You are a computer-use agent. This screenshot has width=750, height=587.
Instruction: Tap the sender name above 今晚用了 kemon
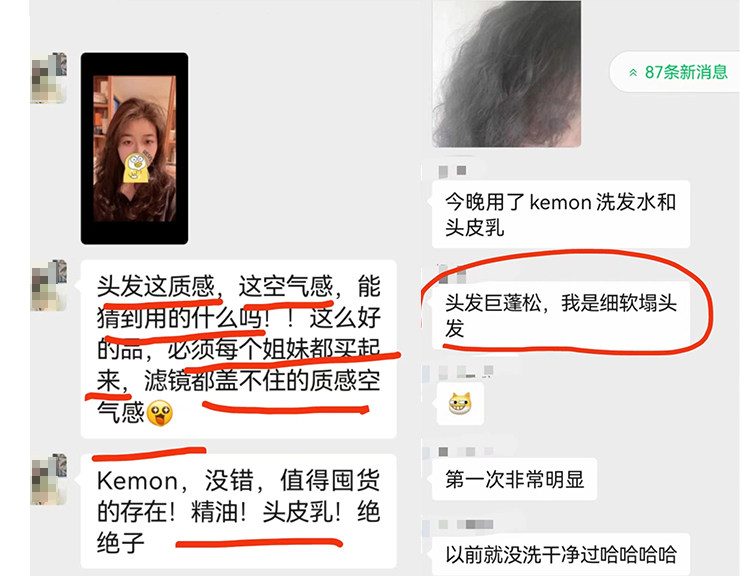pos(452,171)
